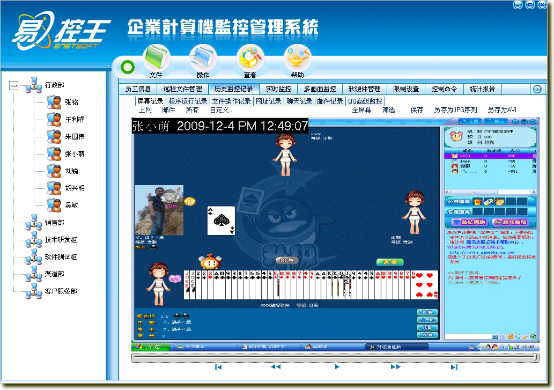
Task: Switch to the 员工信息 tab
Action: [x=138, y=89]
